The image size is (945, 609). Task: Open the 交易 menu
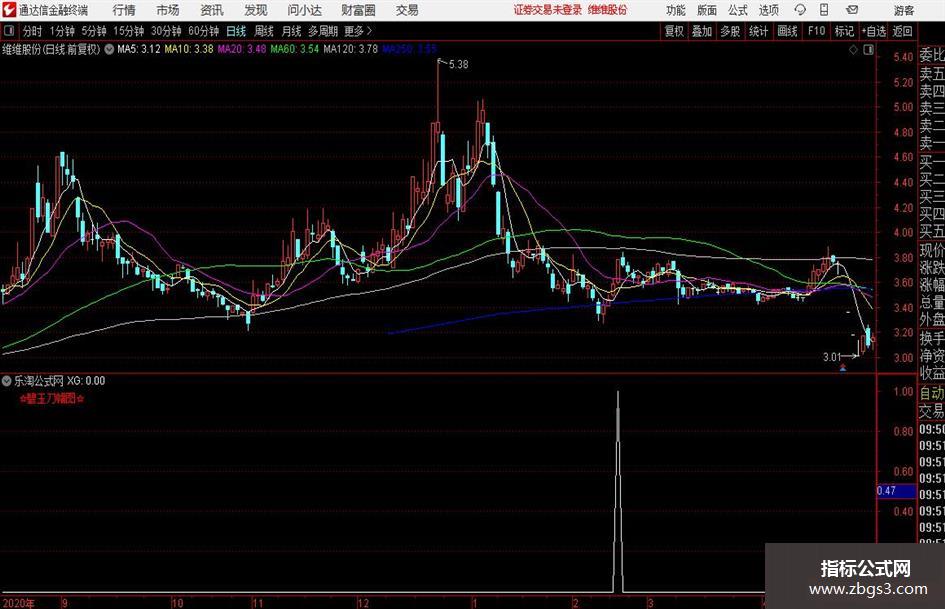(407, 10)
